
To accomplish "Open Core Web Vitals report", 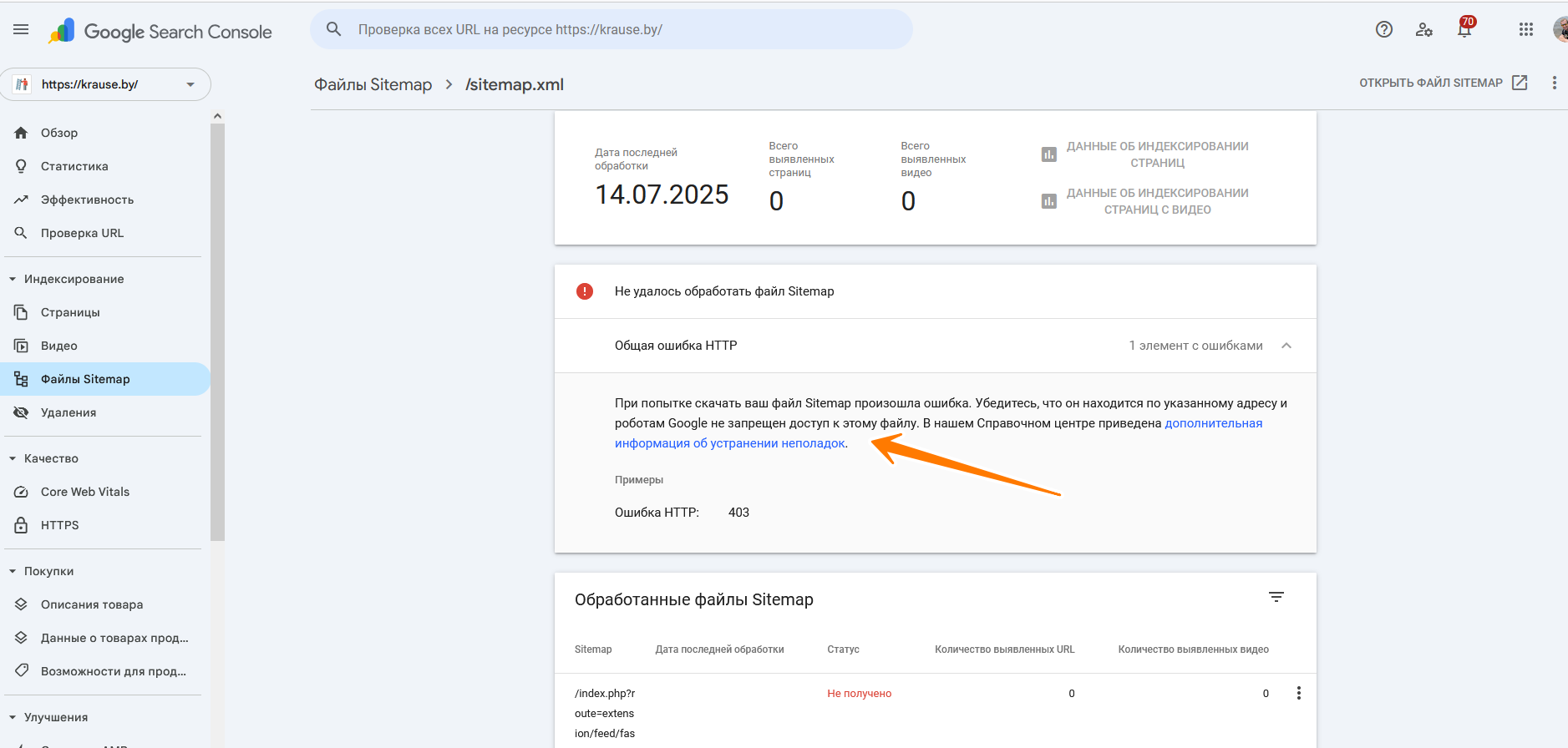I will (x=85, y=492).
